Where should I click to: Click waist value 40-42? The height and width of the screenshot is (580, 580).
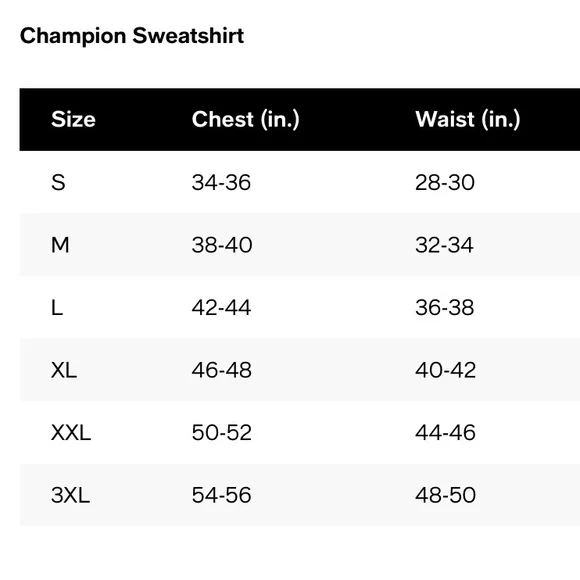(x=445, y=370)
